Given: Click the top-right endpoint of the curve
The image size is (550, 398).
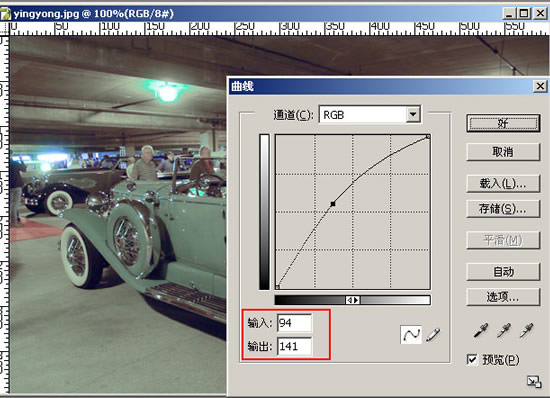Looking at the screenshot, I should tap(428, 136).
